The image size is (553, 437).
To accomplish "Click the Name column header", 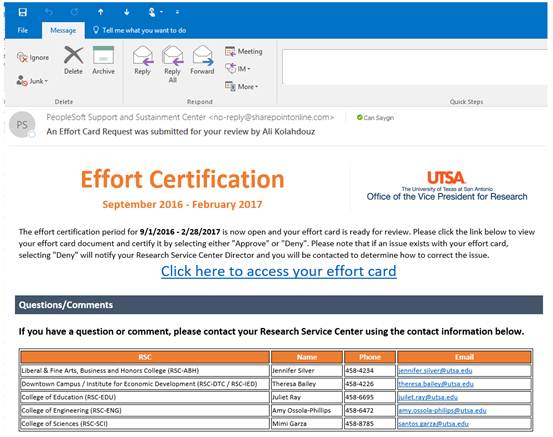I will [307, 357].
